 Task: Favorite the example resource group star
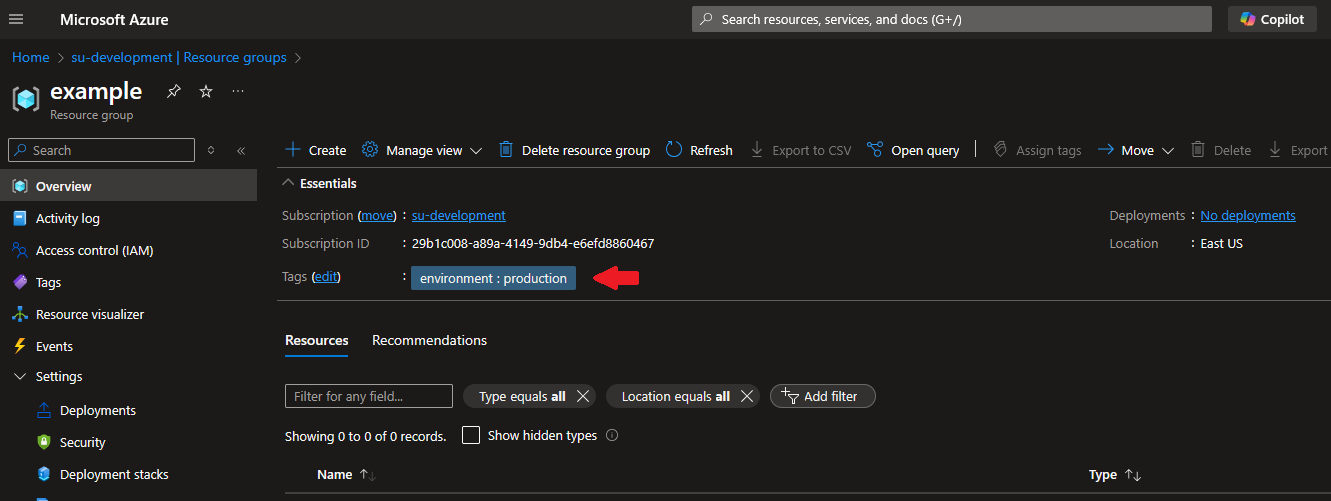click(206, 91)
